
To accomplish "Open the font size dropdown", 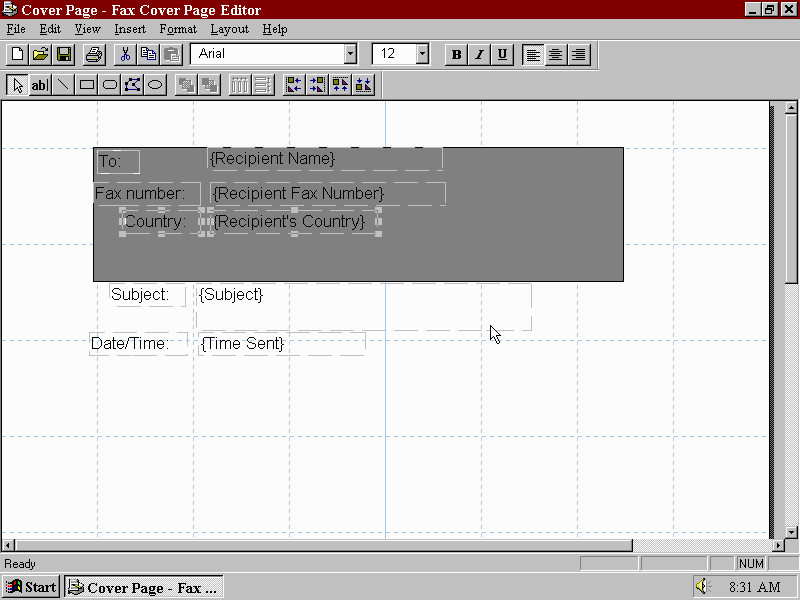I will click(422, 54).
